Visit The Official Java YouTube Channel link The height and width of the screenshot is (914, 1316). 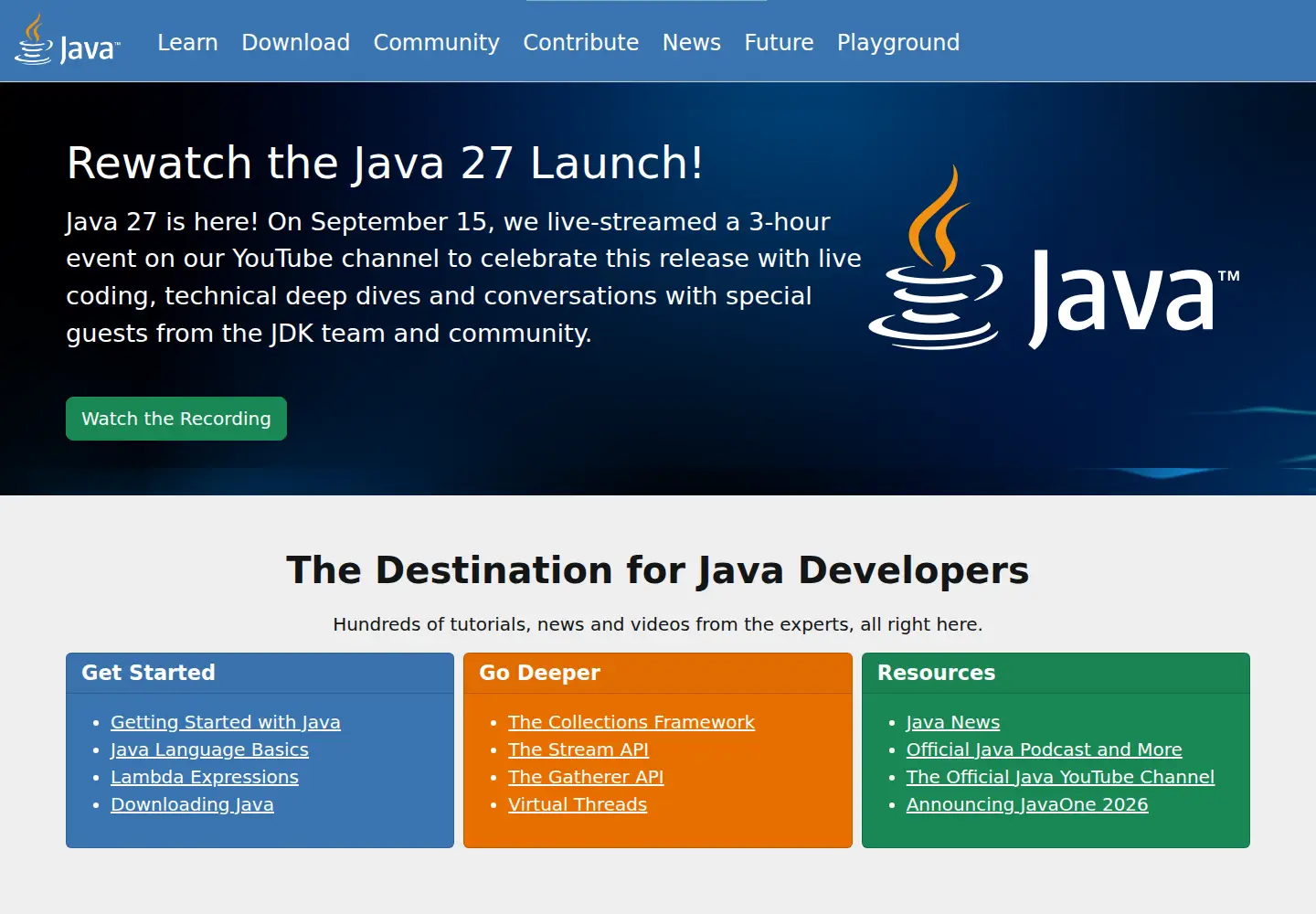click(x=1060, y=777)
